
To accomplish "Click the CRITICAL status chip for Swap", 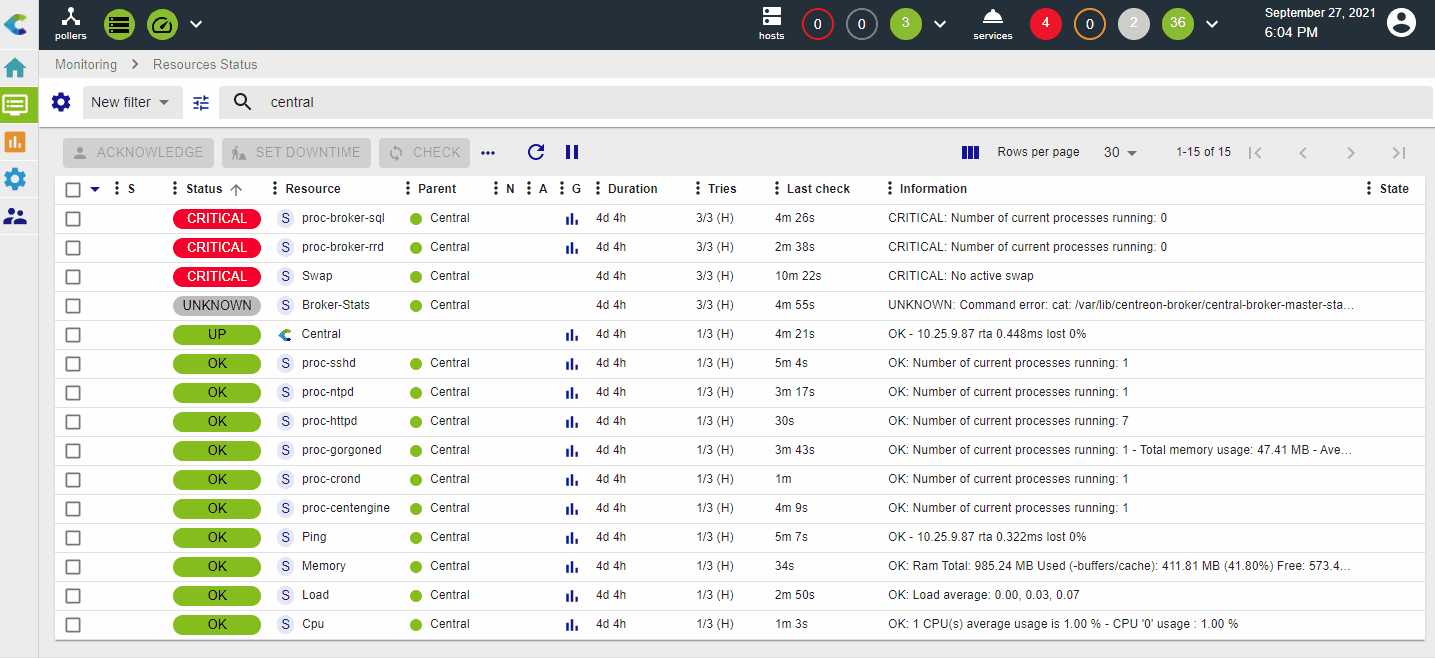I will click(x=217, y=276).
